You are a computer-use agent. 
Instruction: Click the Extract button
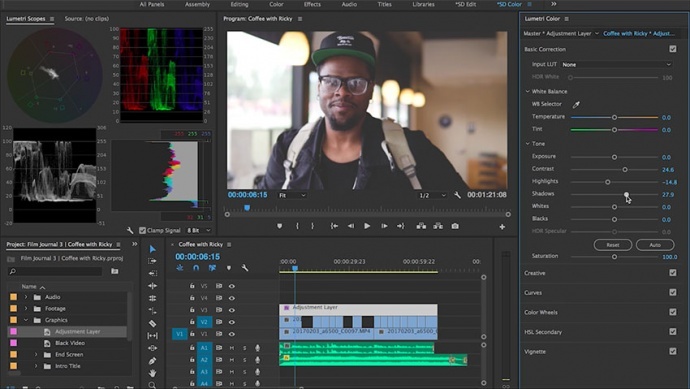click(x=438, y=226)
